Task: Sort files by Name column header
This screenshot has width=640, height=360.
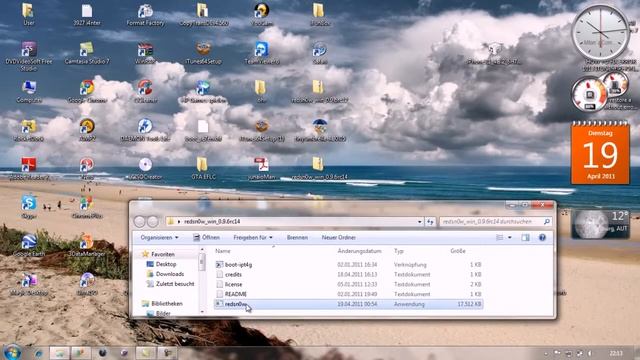Action: point(223,251)
